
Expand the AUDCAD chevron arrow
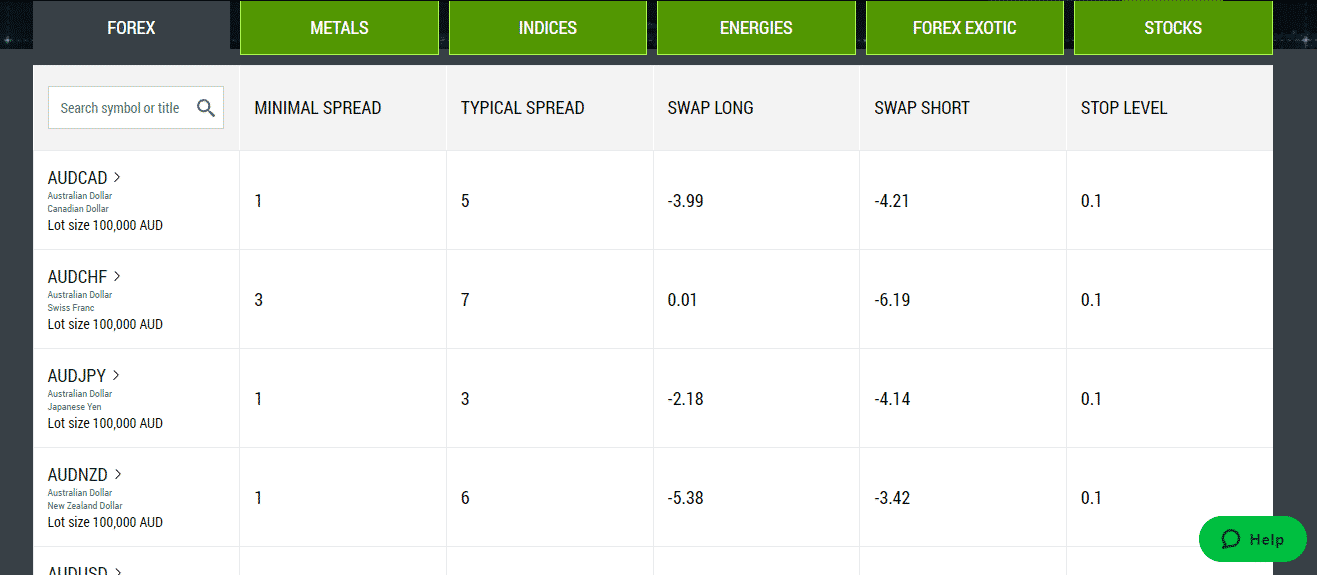pos(117,177)
